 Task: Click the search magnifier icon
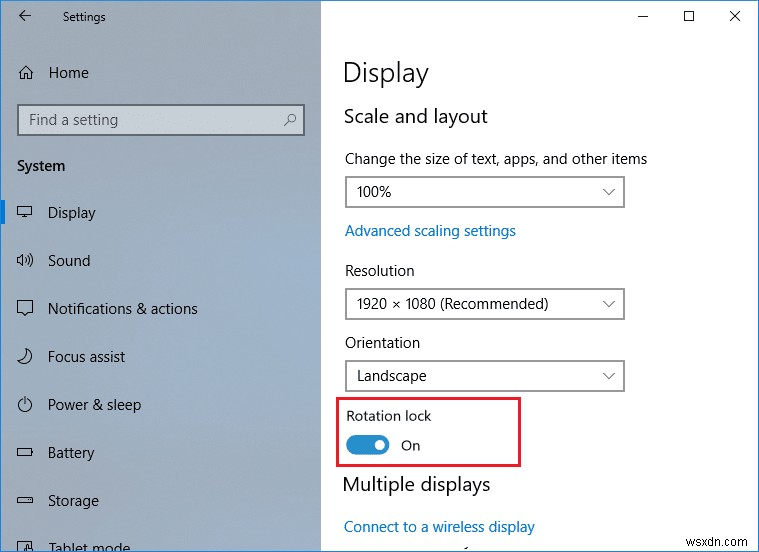(x=290, y=120)
